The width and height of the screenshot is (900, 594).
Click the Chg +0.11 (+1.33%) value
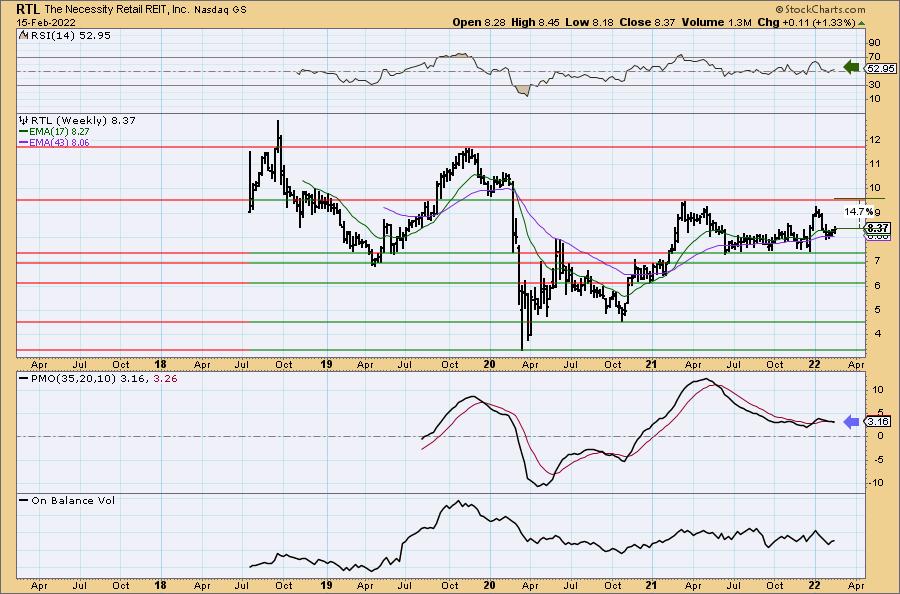(x=806, y=22)
